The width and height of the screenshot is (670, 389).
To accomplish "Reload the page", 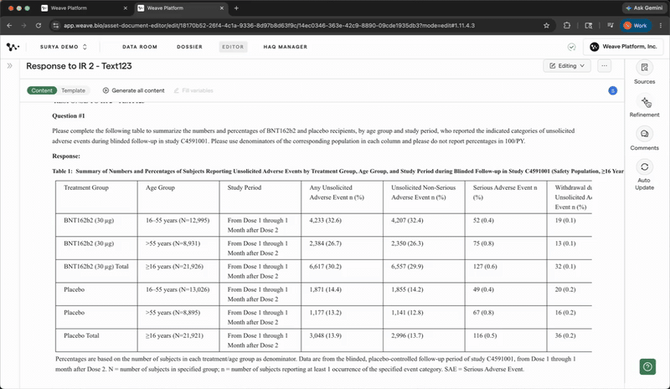I will pyautogui.click(x=38, y=26).
